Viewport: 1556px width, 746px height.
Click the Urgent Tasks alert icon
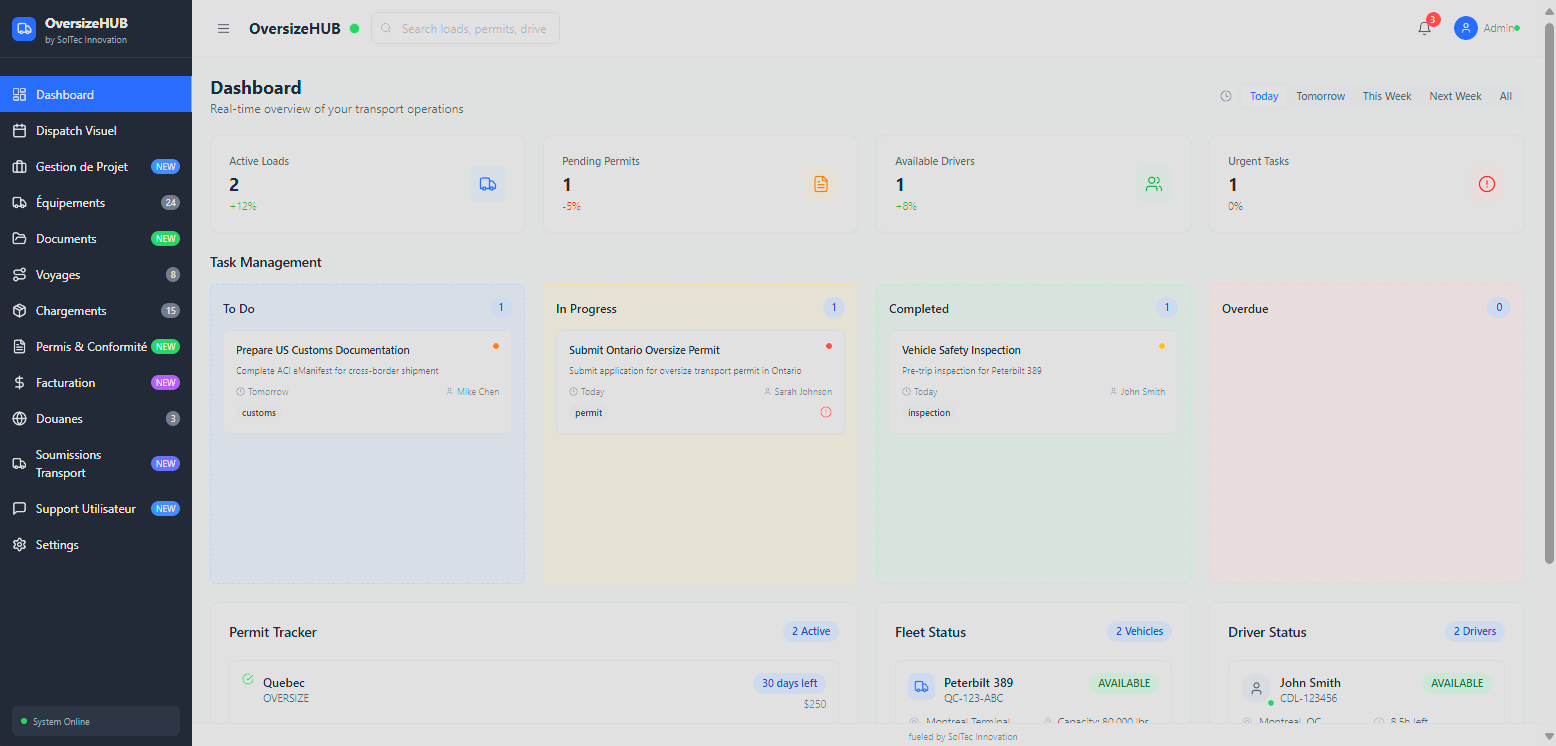[1487, 184]
